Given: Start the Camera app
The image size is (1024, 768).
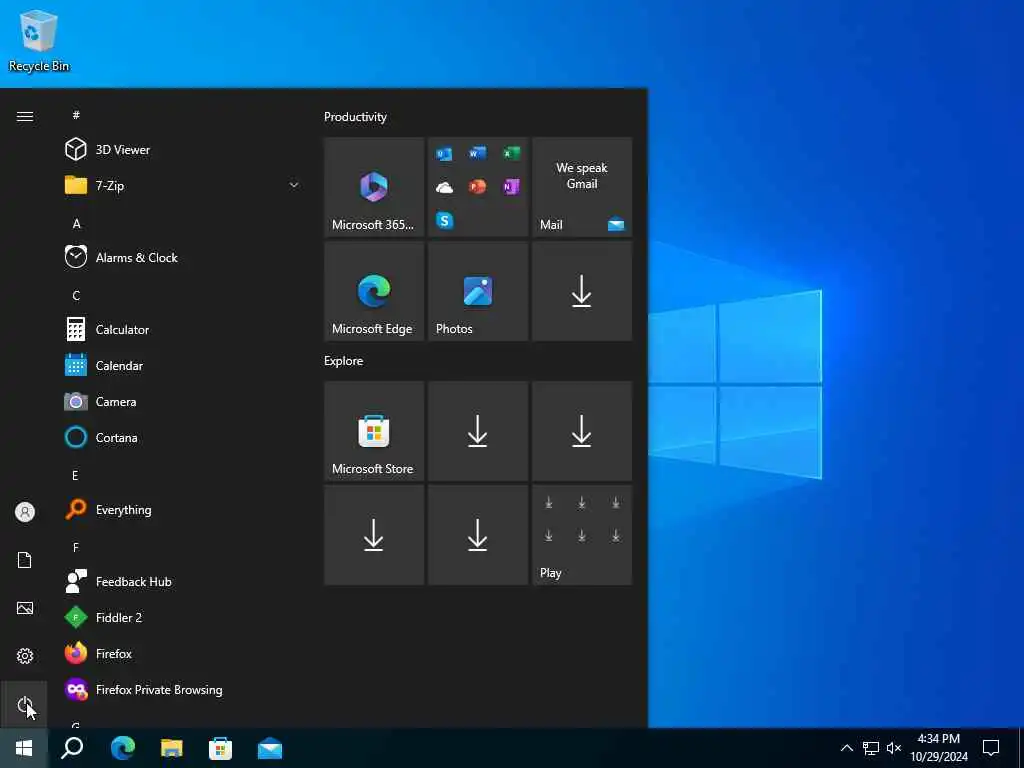Looking at the screenshot, I should coord(183,402).
